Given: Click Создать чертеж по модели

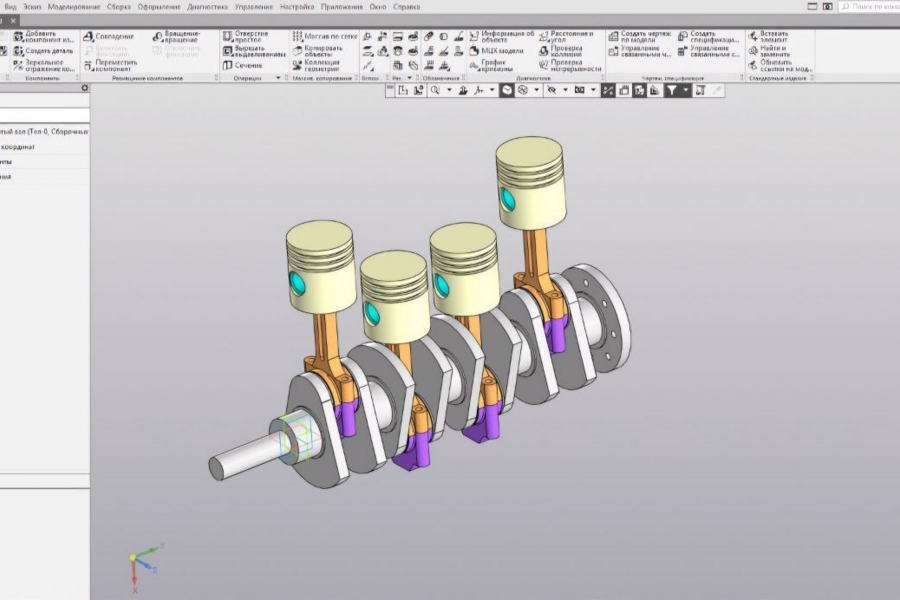Looking at the screenshot, I should pyautogui.click(x=639, y=37).
